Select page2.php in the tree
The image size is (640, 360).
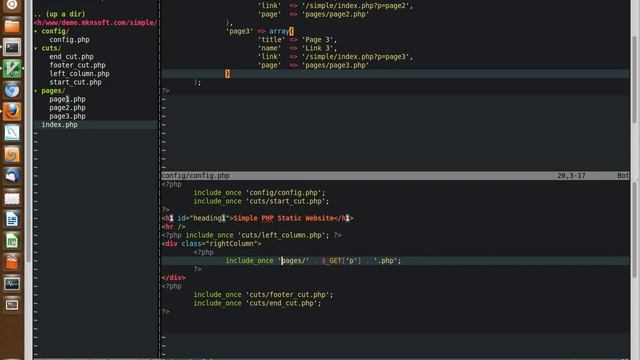67,108
